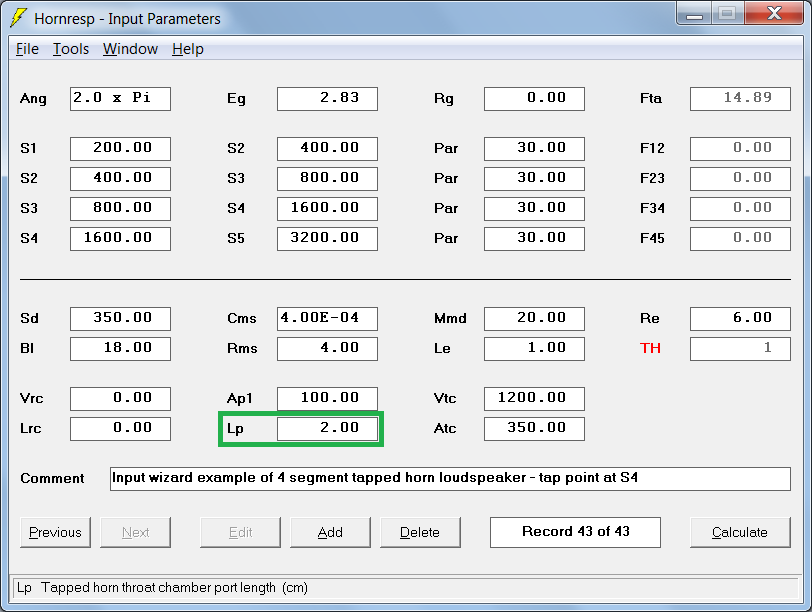Open the File menu
812x612 pixels.
pyautogui.click(x=27, y=49)
